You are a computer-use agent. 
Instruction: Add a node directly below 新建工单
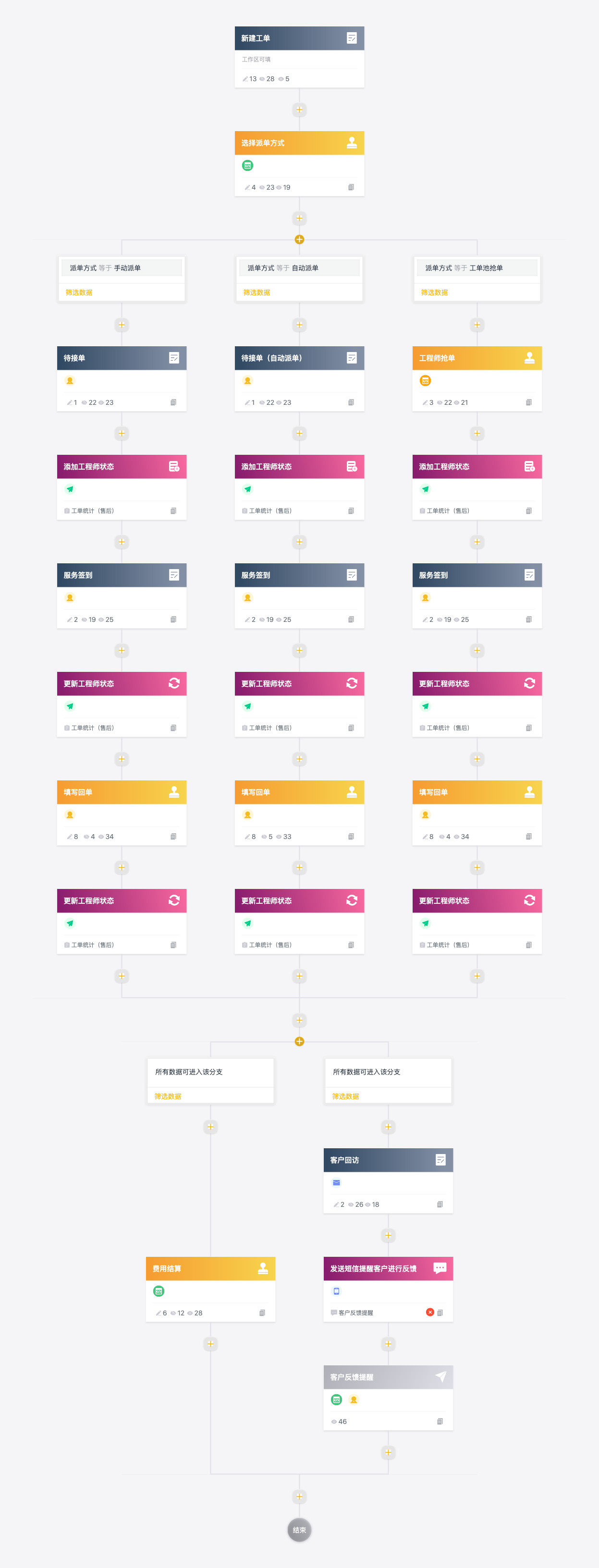coord(299,109)
